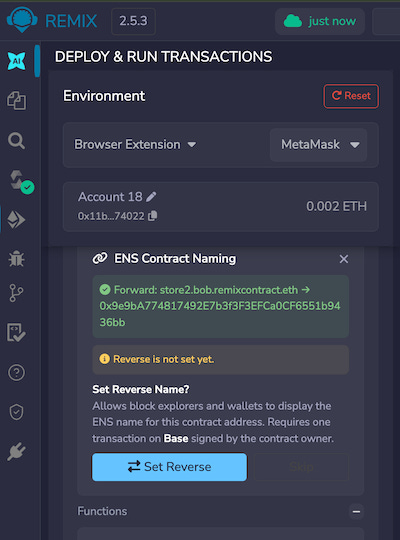This screenshot has width=400, height=540.
Task: Open the Solidity unit testing icon
Action: (x=16, y=332)
